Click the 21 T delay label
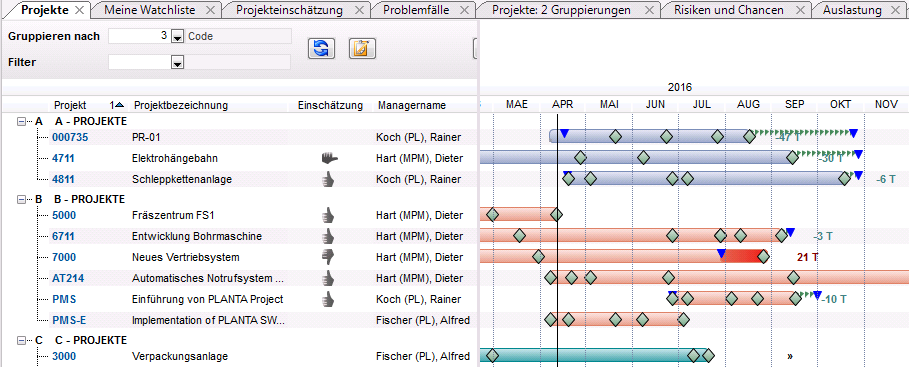The width and height of the screenshot is (909, 367). 807,257
